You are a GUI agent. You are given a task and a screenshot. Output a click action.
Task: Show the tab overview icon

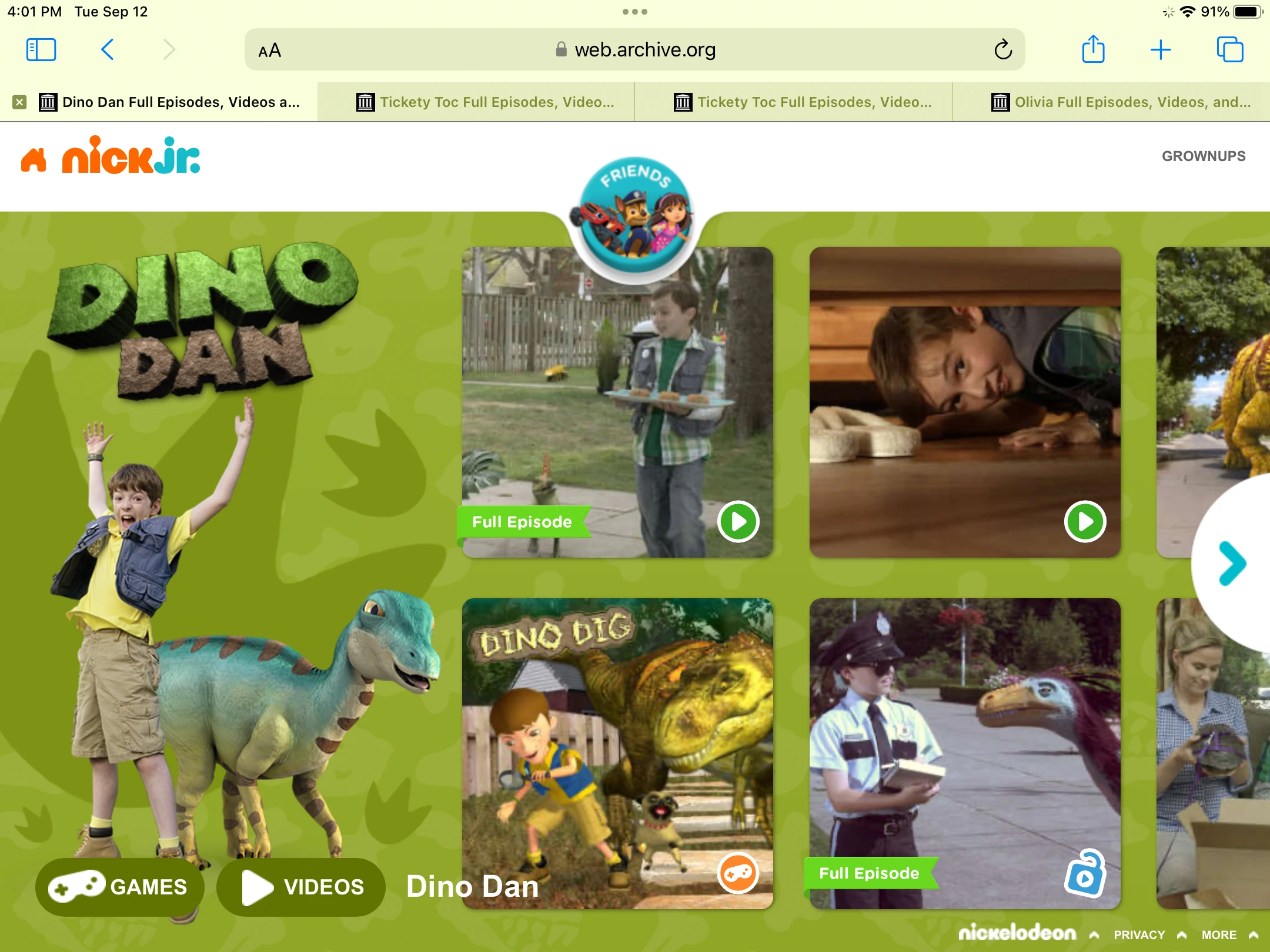1229,50
